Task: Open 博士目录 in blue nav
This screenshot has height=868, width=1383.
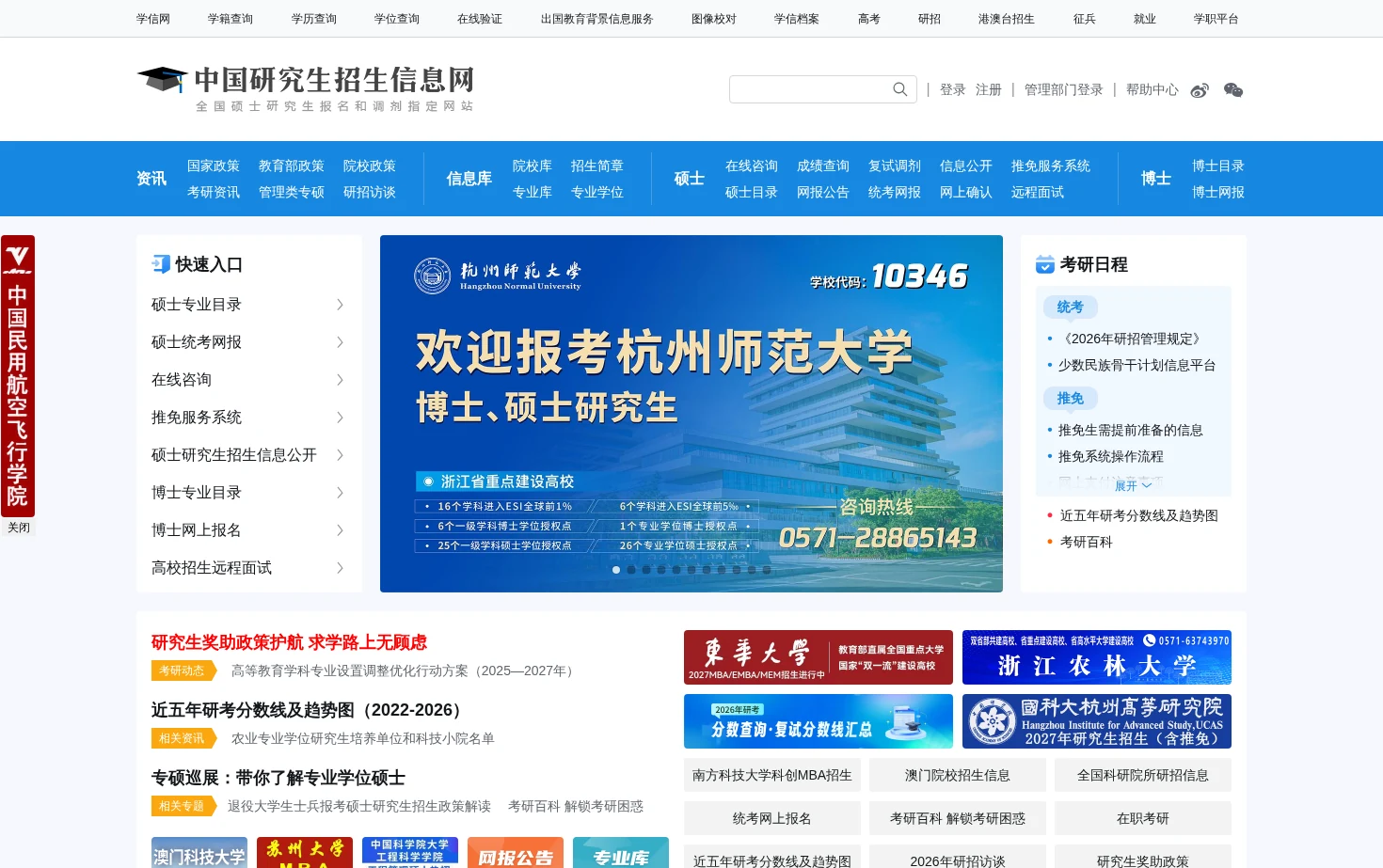Action: tap(1218, 166)
